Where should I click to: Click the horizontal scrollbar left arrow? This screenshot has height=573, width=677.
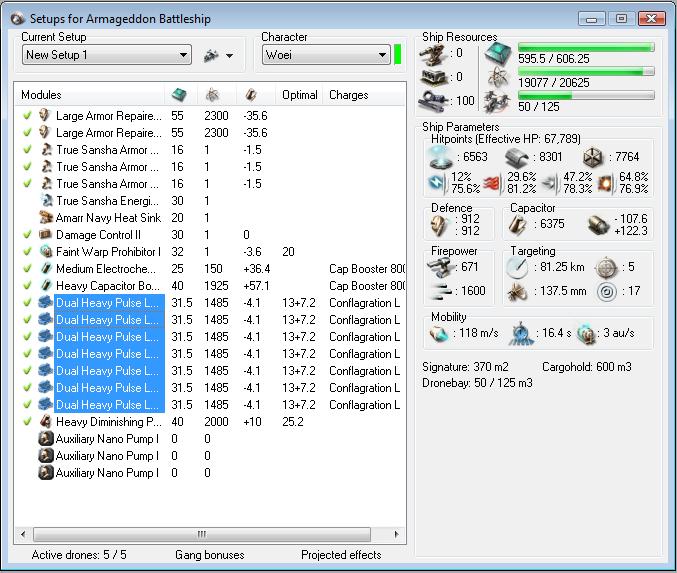tap(23, 534)
